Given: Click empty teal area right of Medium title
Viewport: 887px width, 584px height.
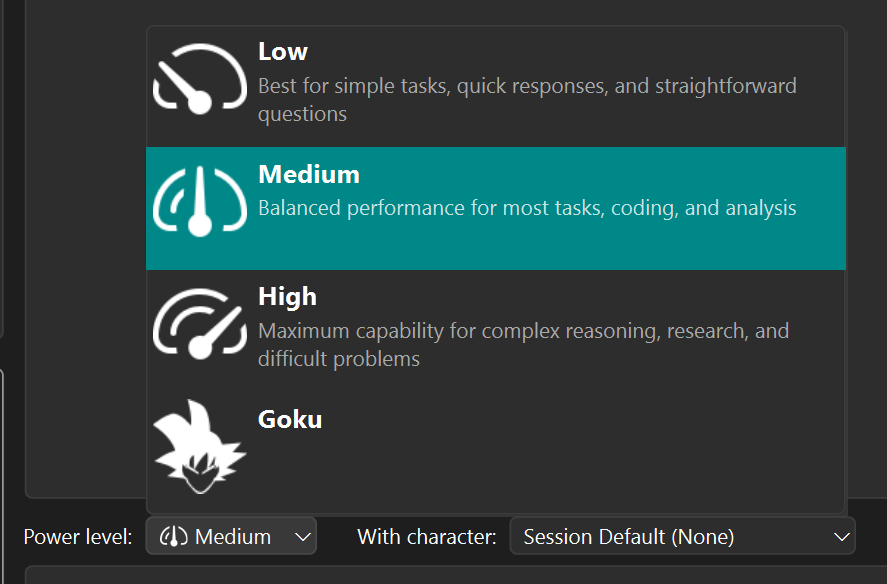Looking at the screenshot, I should point(600,174).
